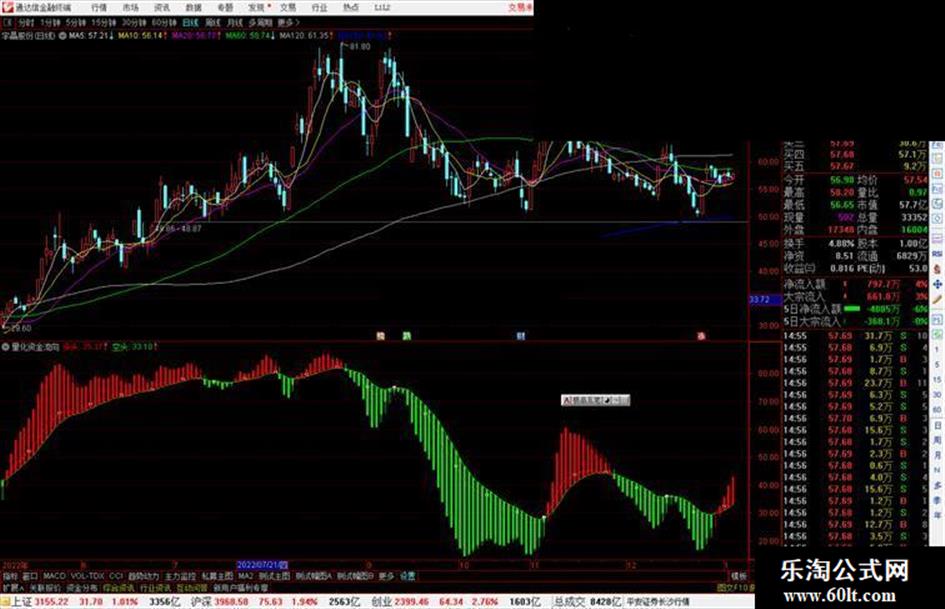Select the pencil drawing tool in sidebar
This screenshot has height=609, width=945.
click(x=937, y=299)
